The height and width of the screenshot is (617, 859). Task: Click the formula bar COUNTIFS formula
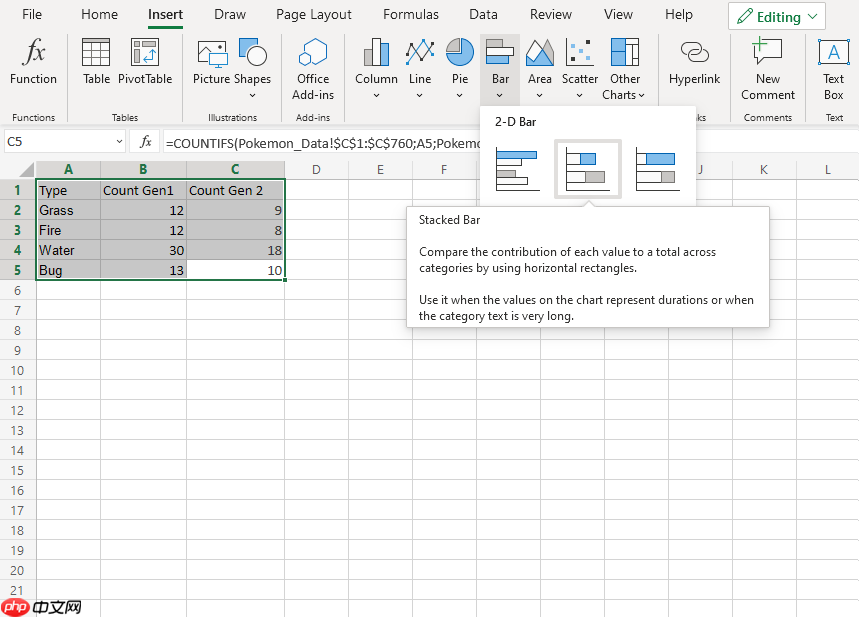point(323,143)
